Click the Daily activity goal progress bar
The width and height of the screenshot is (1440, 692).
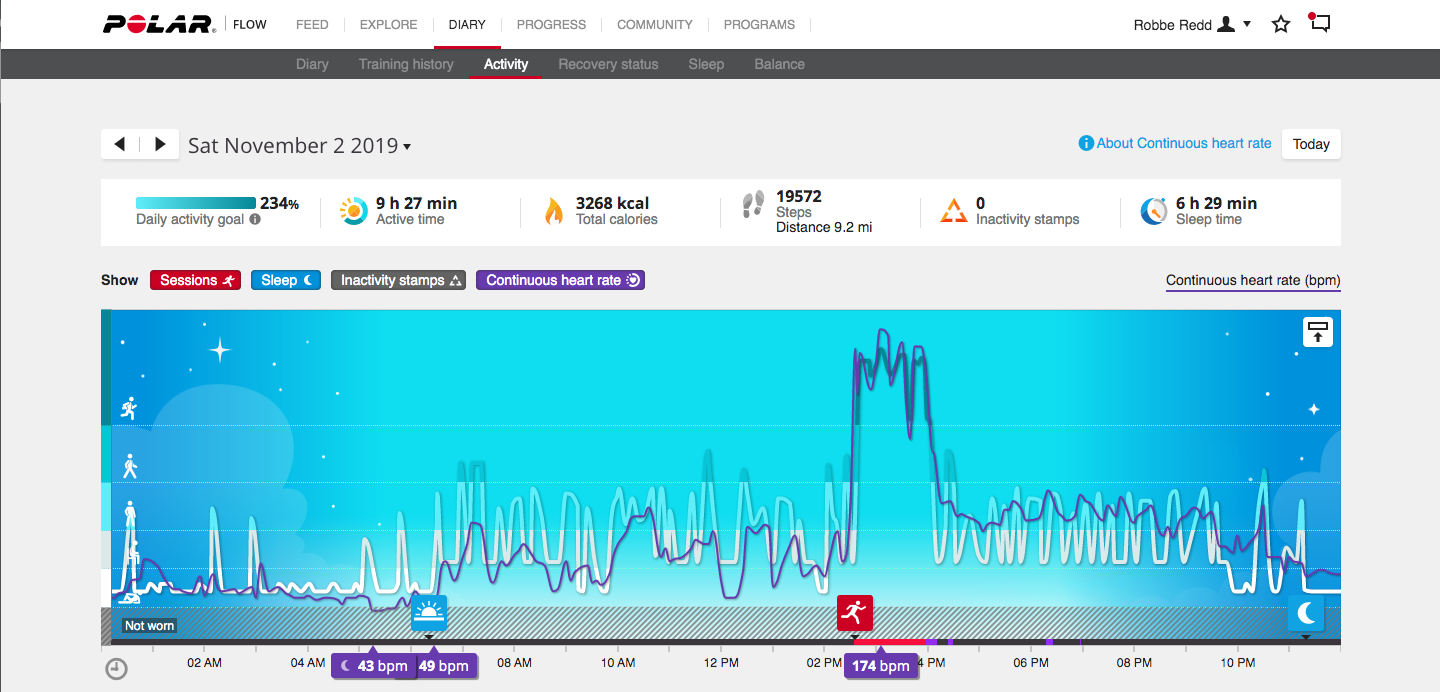tap(196, 203)
